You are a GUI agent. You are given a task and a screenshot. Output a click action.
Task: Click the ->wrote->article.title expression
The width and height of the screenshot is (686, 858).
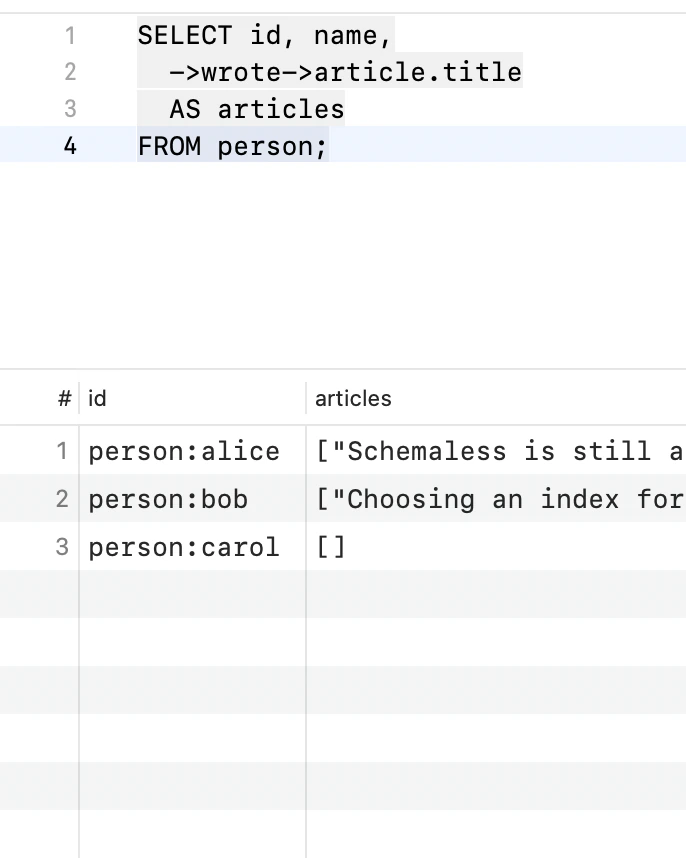pos(346,72)
